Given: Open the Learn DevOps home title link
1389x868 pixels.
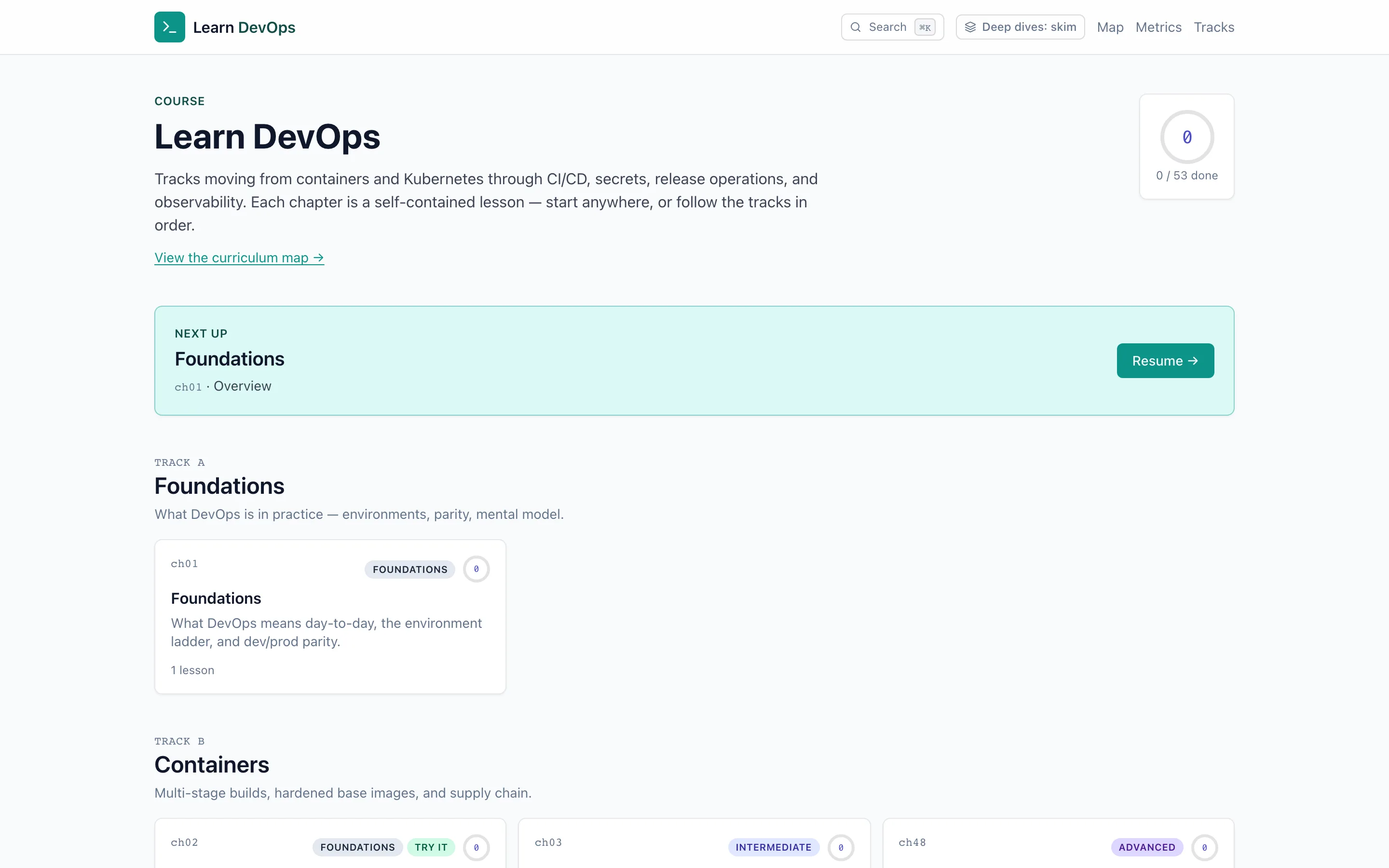Looking at the screenshot, I should (x=244, y=27).
